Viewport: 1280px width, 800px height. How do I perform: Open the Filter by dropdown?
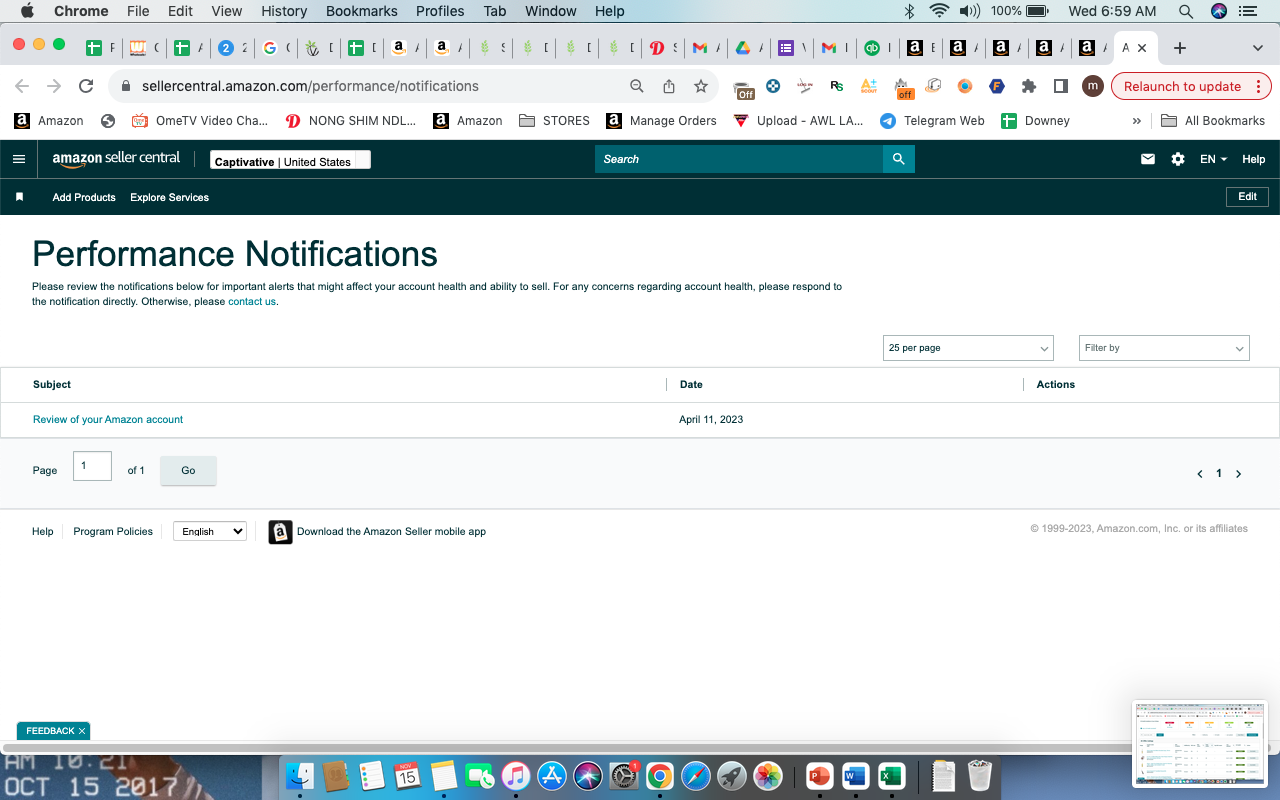(1164, 348)
